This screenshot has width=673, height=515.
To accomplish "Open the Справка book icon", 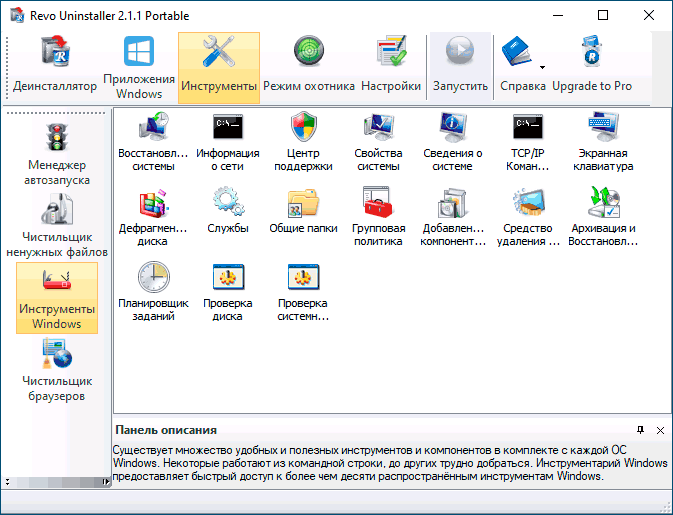I will (517, 52).
